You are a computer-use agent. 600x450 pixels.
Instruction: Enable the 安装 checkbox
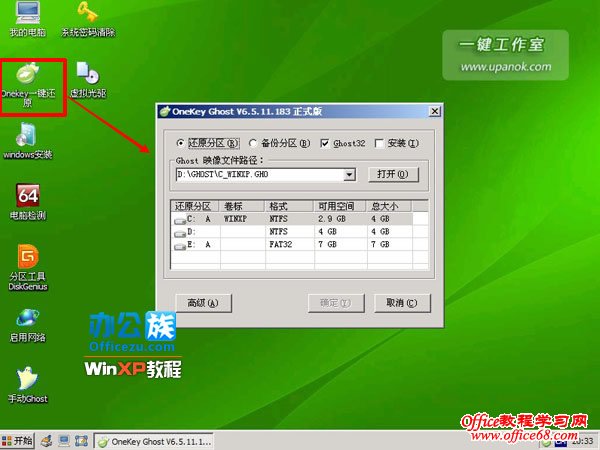pos(379,143)
